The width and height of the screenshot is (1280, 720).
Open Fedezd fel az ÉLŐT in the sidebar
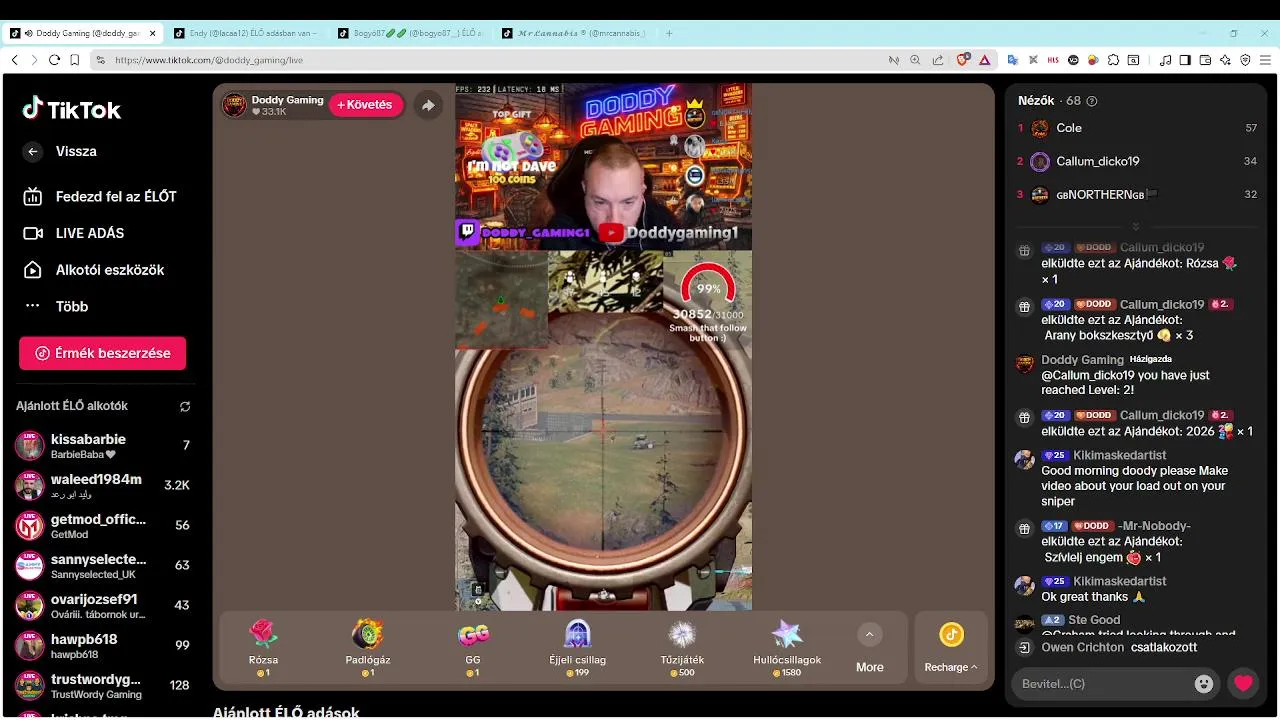(x=100, y=197)
